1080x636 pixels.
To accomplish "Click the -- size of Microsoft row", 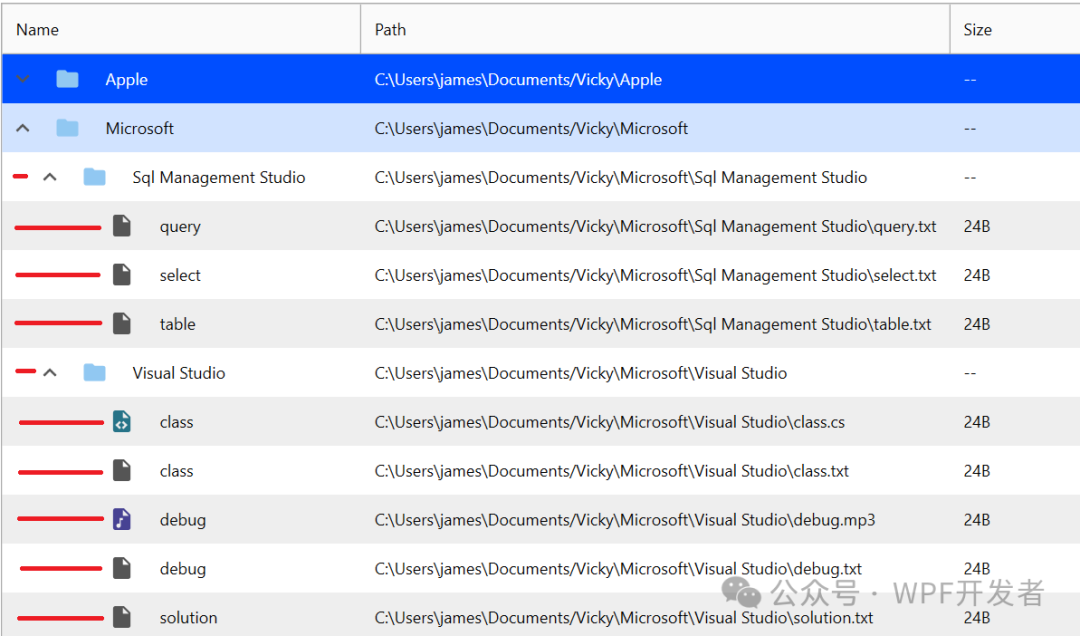I will (x=970, y=129).
